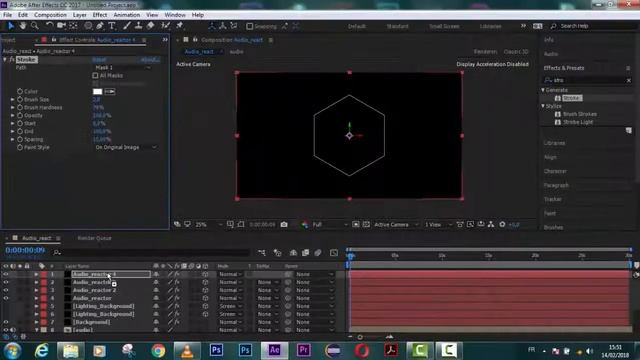Click the Reset link for Stroke

point(99,60)
